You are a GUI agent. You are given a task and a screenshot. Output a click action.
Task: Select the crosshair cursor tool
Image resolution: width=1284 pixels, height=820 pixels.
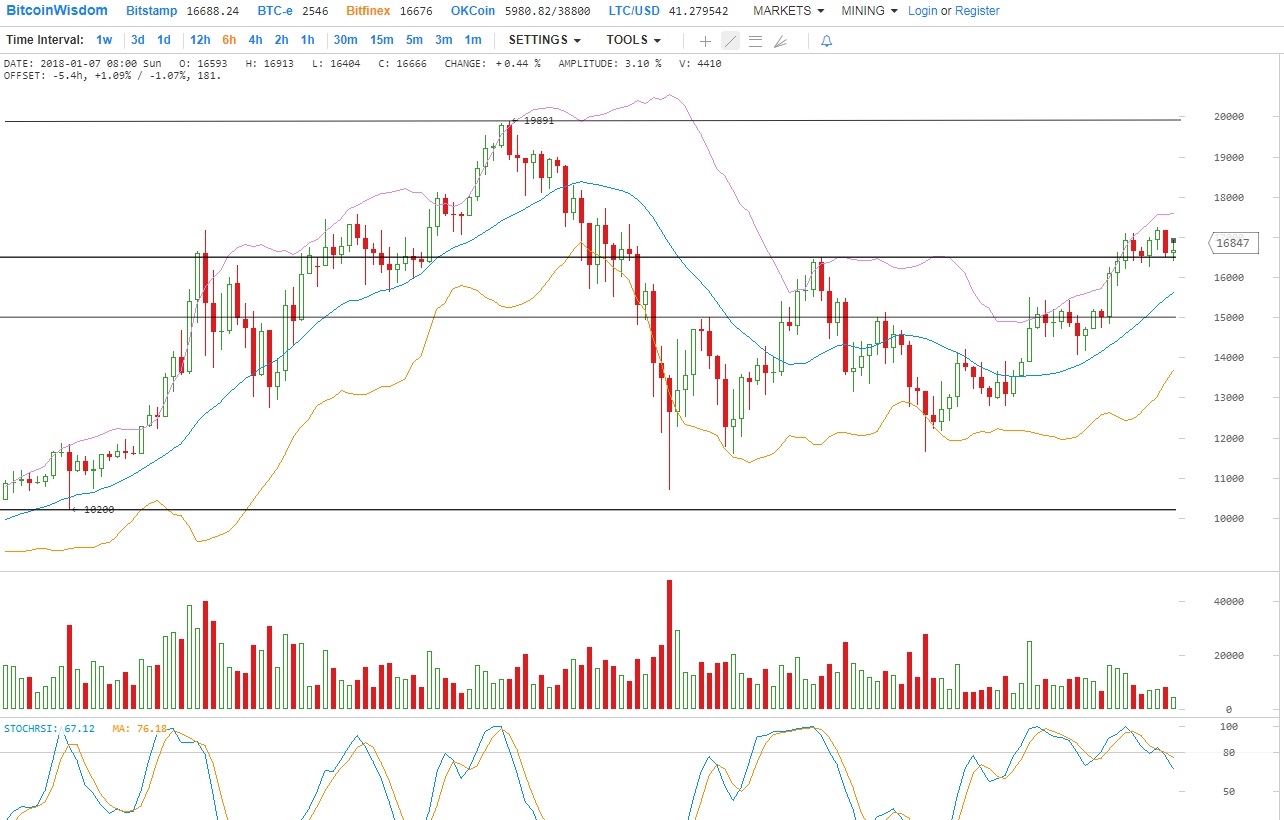coord(705,41)
